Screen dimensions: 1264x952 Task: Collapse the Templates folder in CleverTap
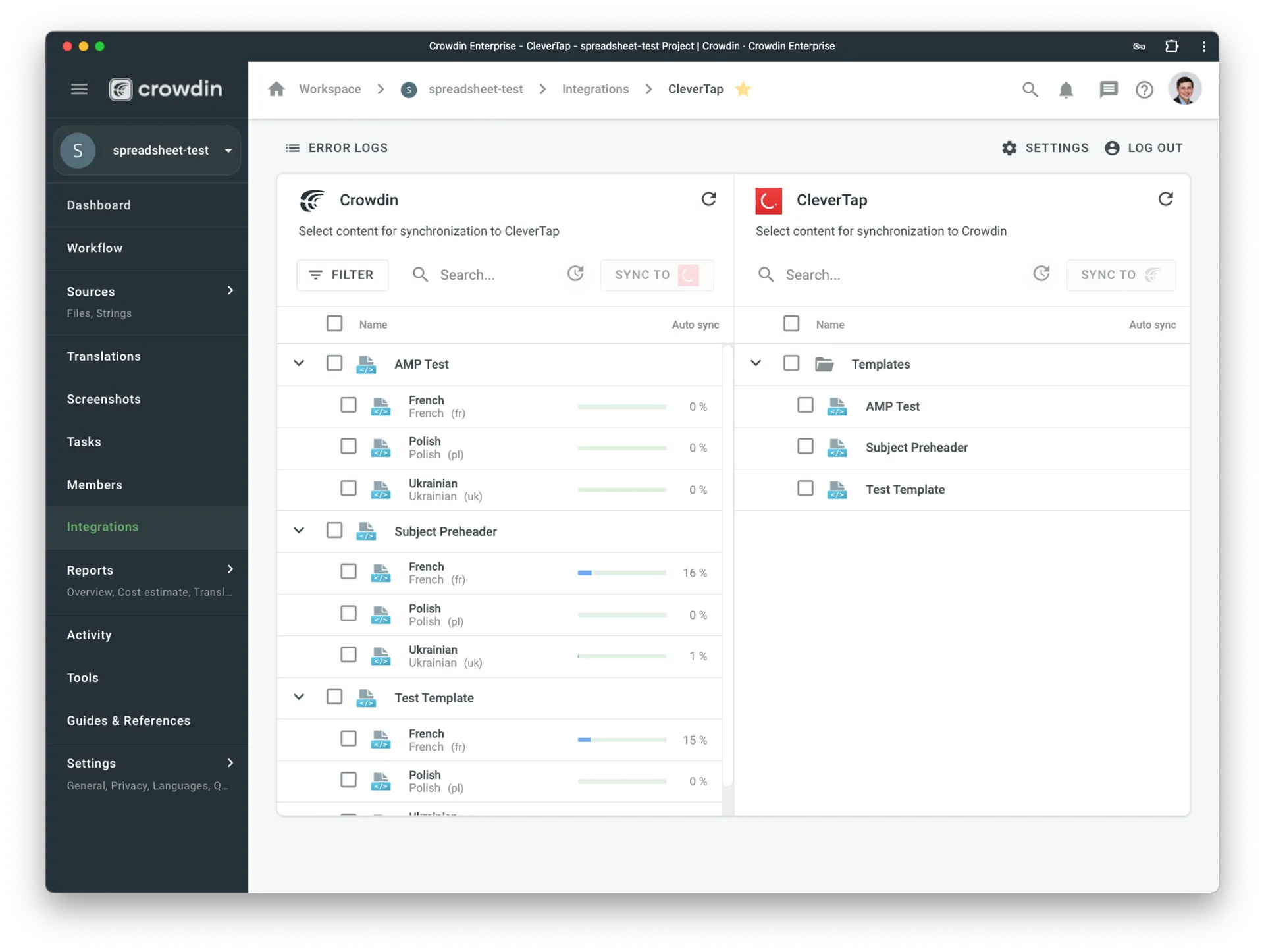(x=756, y=363)
